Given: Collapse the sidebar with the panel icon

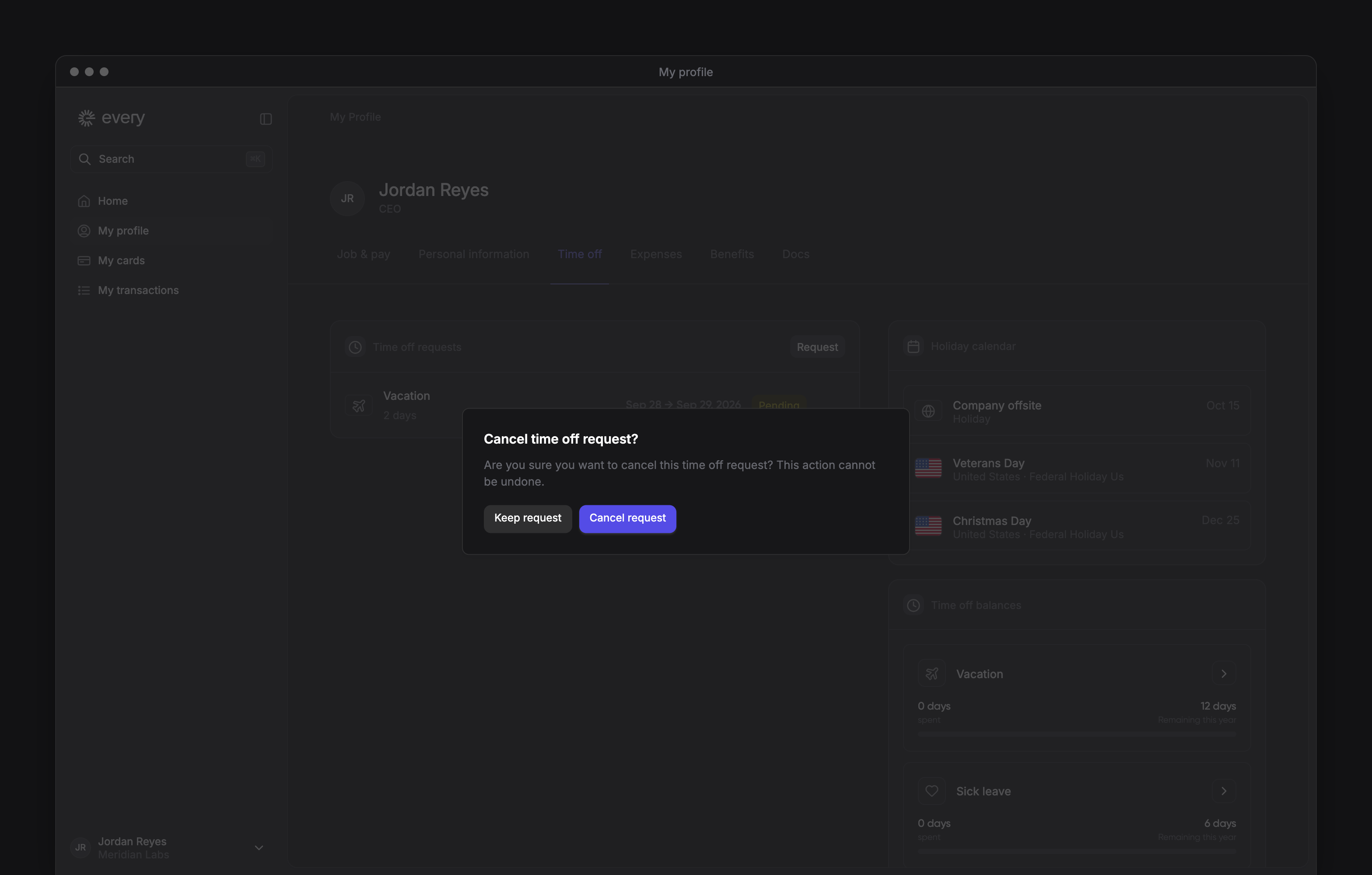Looking at the screenshot, I should [266, 119].
